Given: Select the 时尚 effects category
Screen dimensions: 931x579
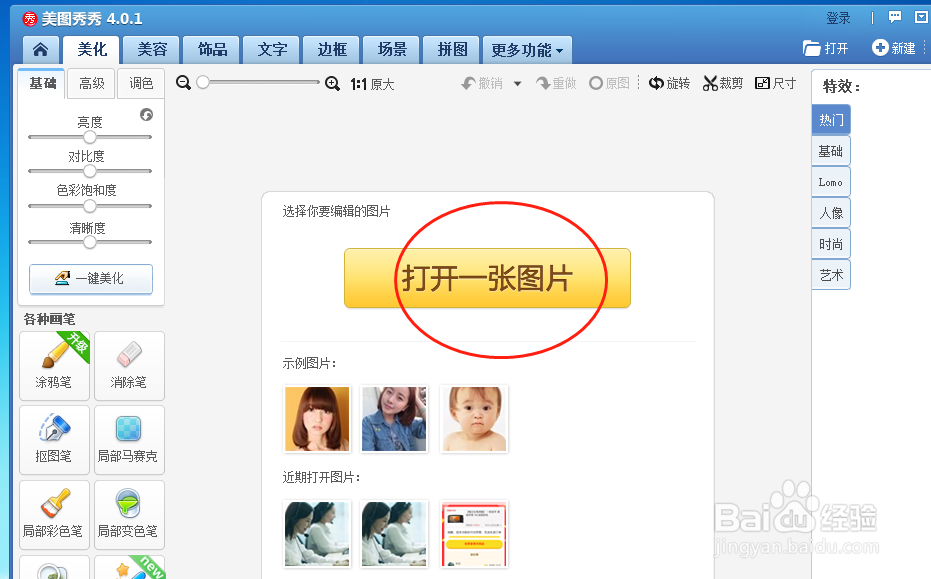Looking at the screenshot, I should pyautogui.click(x=831, y=243).
